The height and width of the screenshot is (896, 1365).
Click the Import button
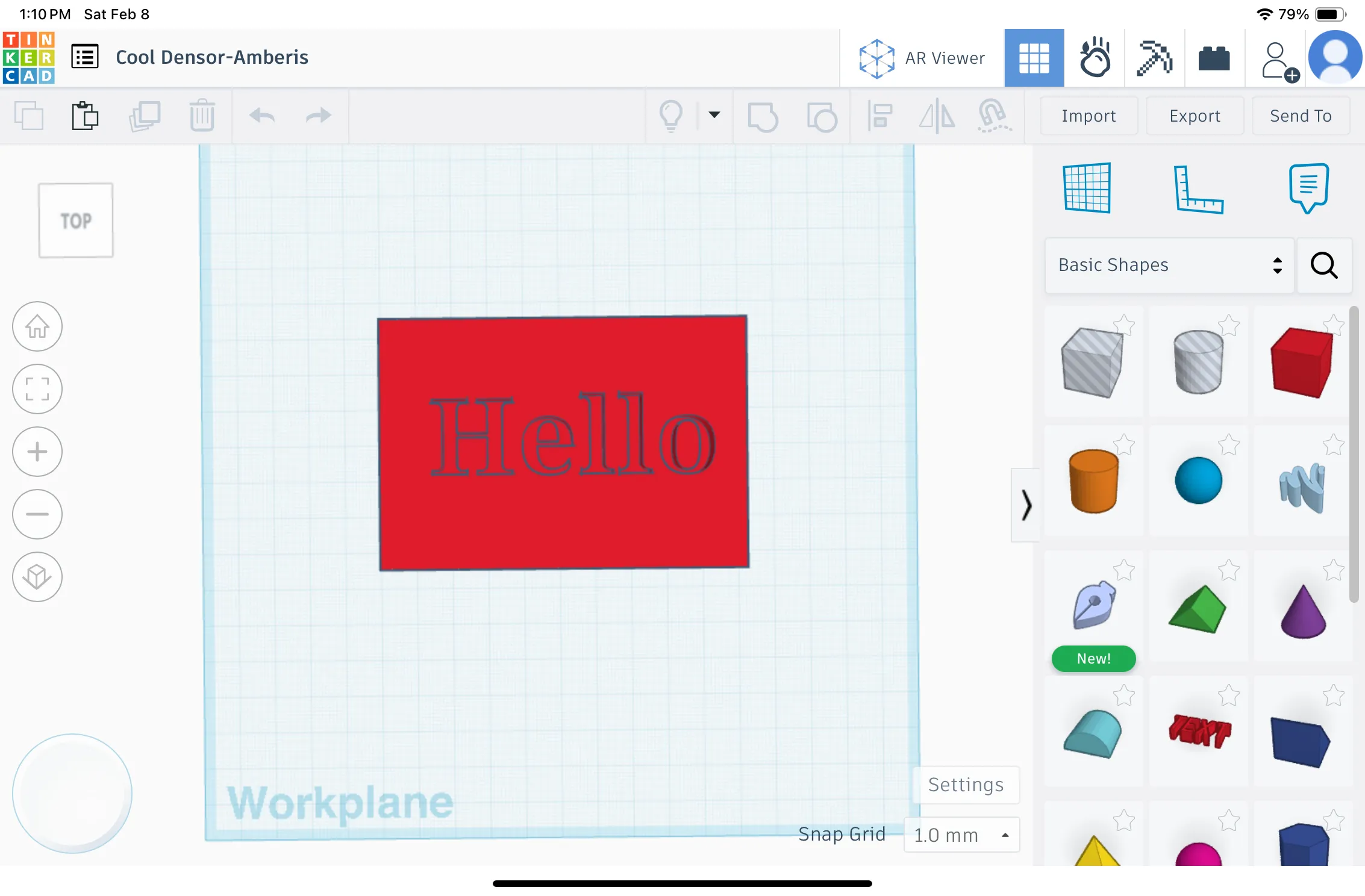tap(1089, 116)
